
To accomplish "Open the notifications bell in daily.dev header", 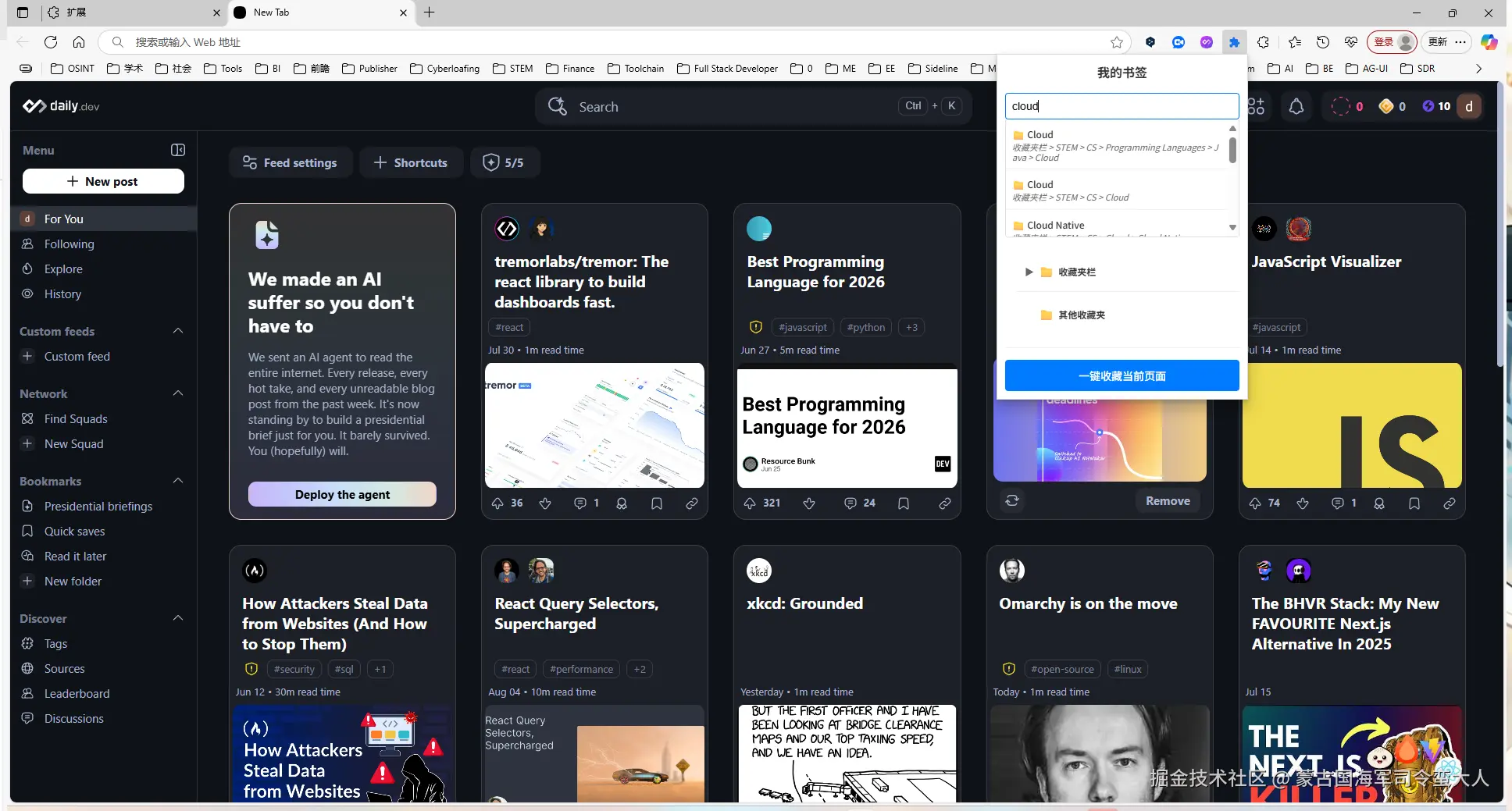I will [1296, 106].
